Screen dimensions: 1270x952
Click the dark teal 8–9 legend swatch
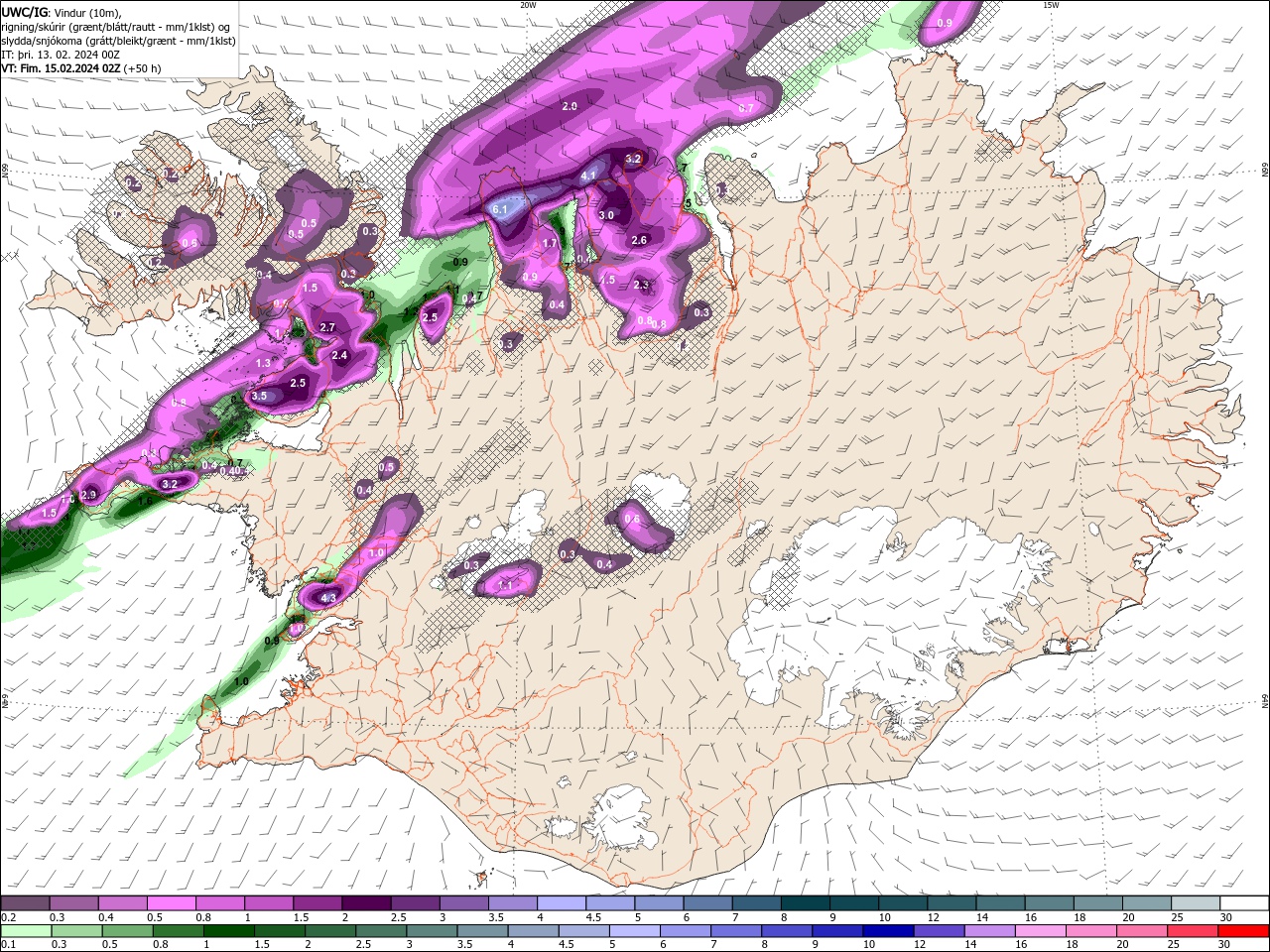point(806,903)
